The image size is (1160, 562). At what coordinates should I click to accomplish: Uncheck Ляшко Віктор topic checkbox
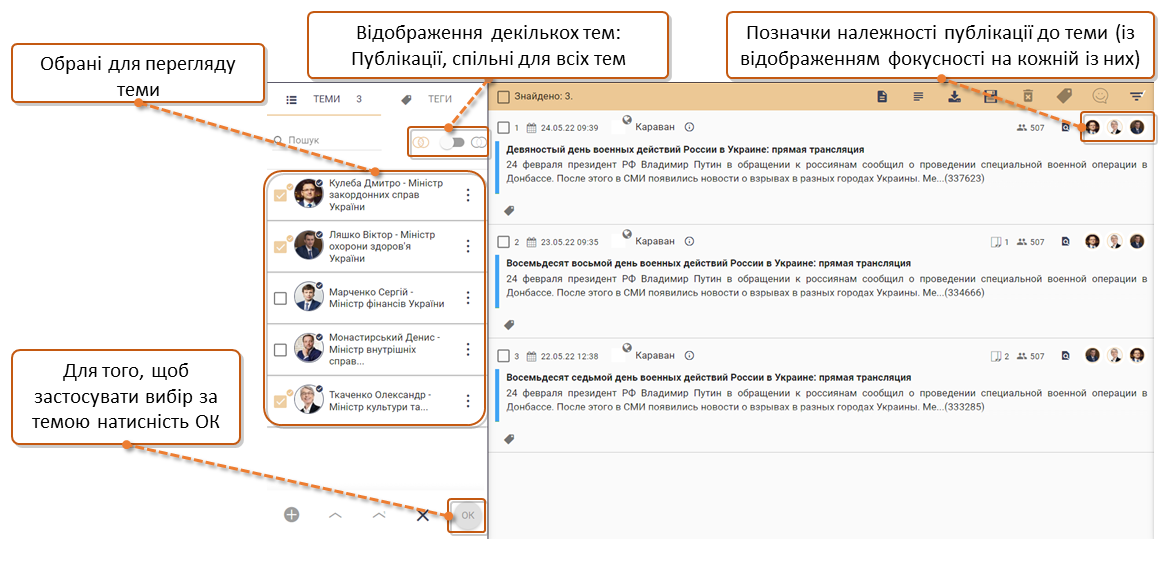click(x=280, y=246)
